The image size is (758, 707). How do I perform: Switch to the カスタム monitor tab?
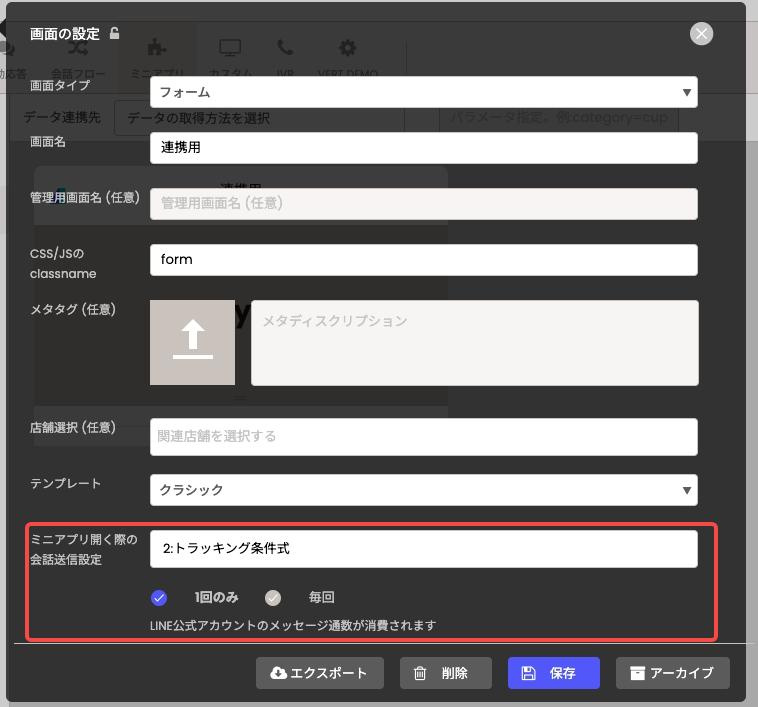tap(231, 57)
